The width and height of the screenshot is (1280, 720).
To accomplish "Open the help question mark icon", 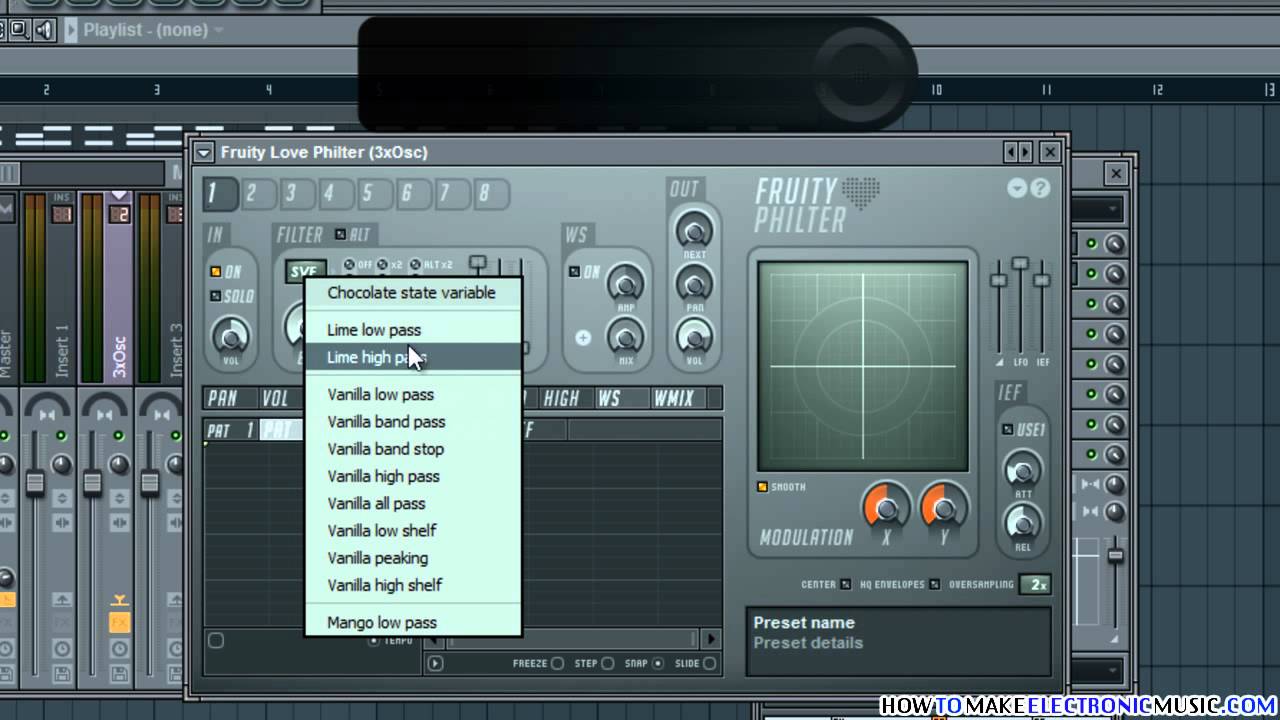I will click(x=1040, y=188).
